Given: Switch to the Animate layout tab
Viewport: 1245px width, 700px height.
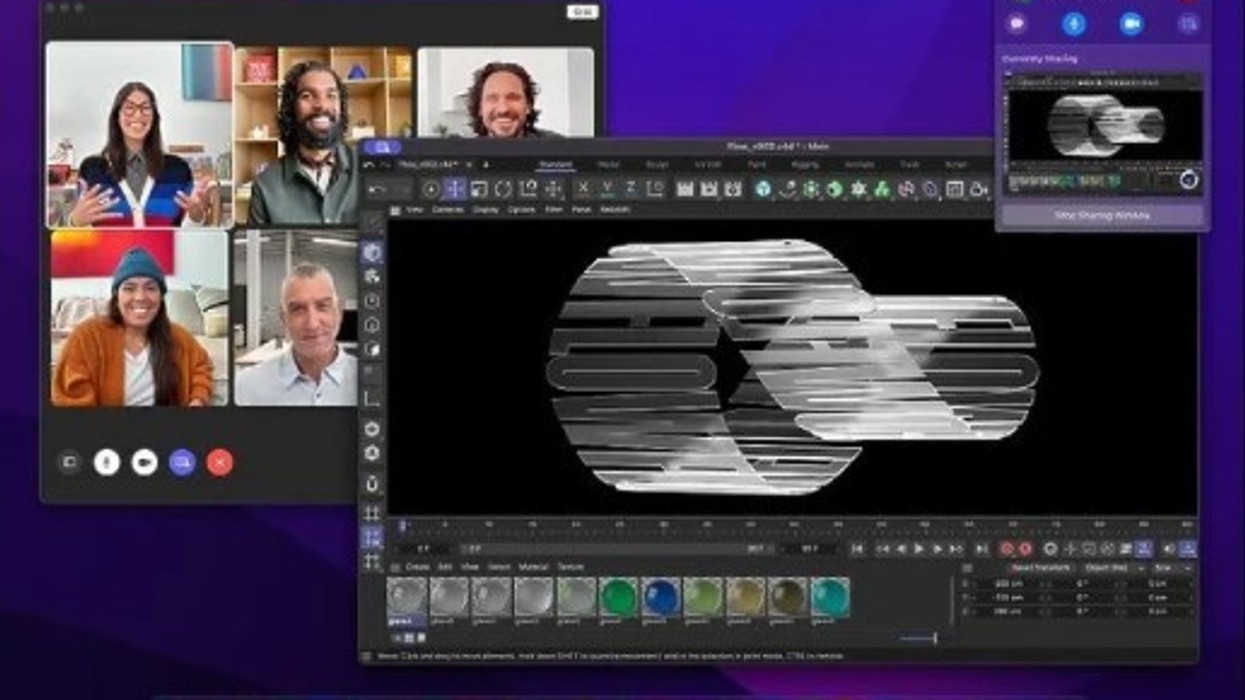Looking at the screenshot, I should pyautogui.click(x=860, y=164).
